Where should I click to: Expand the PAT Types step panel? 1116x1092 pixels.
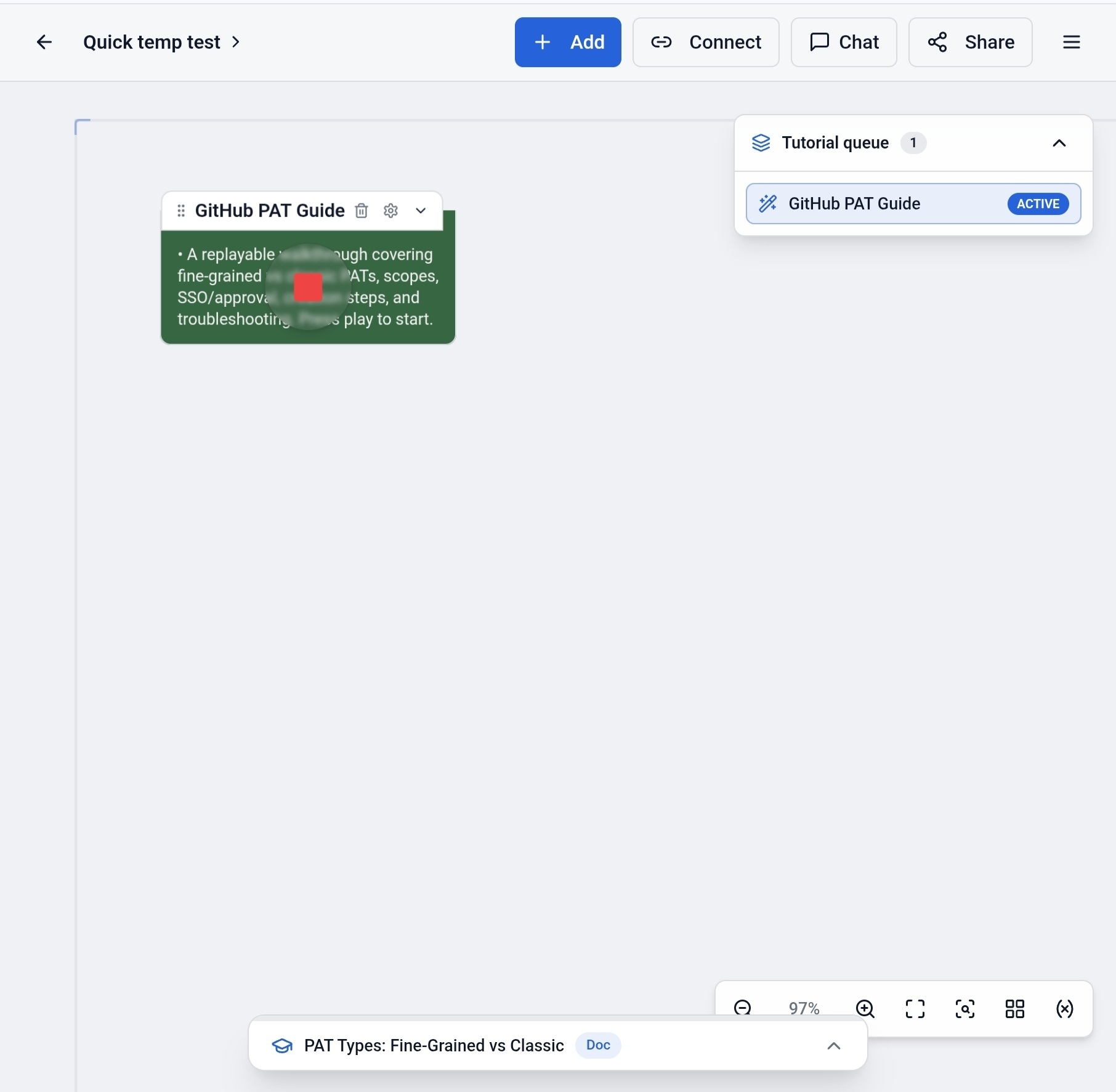click(x=833, y=1046)
